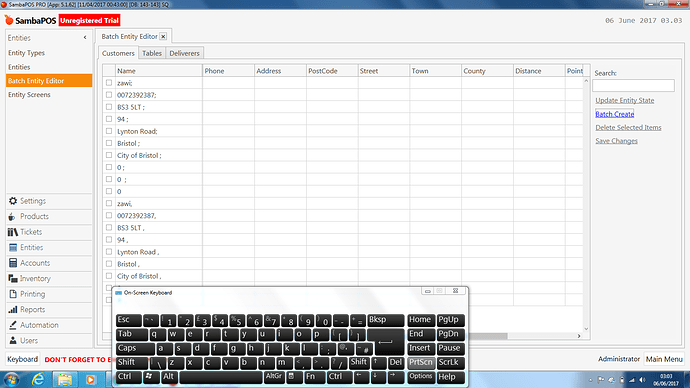Tick checkbox for first 'zawi;' row
This screenshot has height=388, width=690.
109,83
